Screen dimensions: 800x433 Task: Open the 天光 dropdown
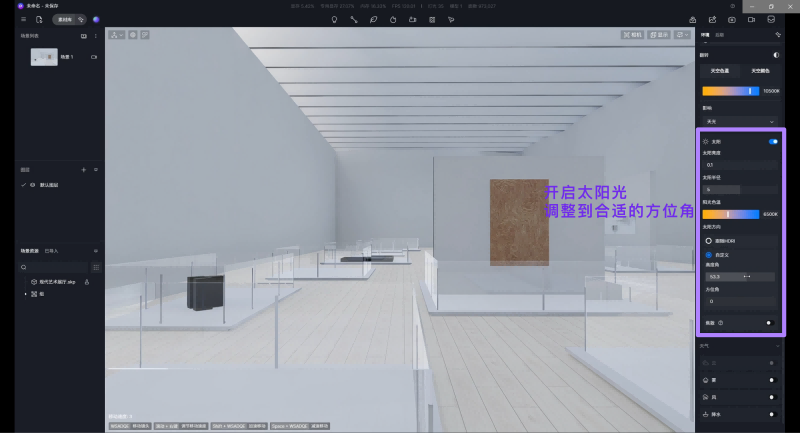pyautogui.click(x=740, y=121)
